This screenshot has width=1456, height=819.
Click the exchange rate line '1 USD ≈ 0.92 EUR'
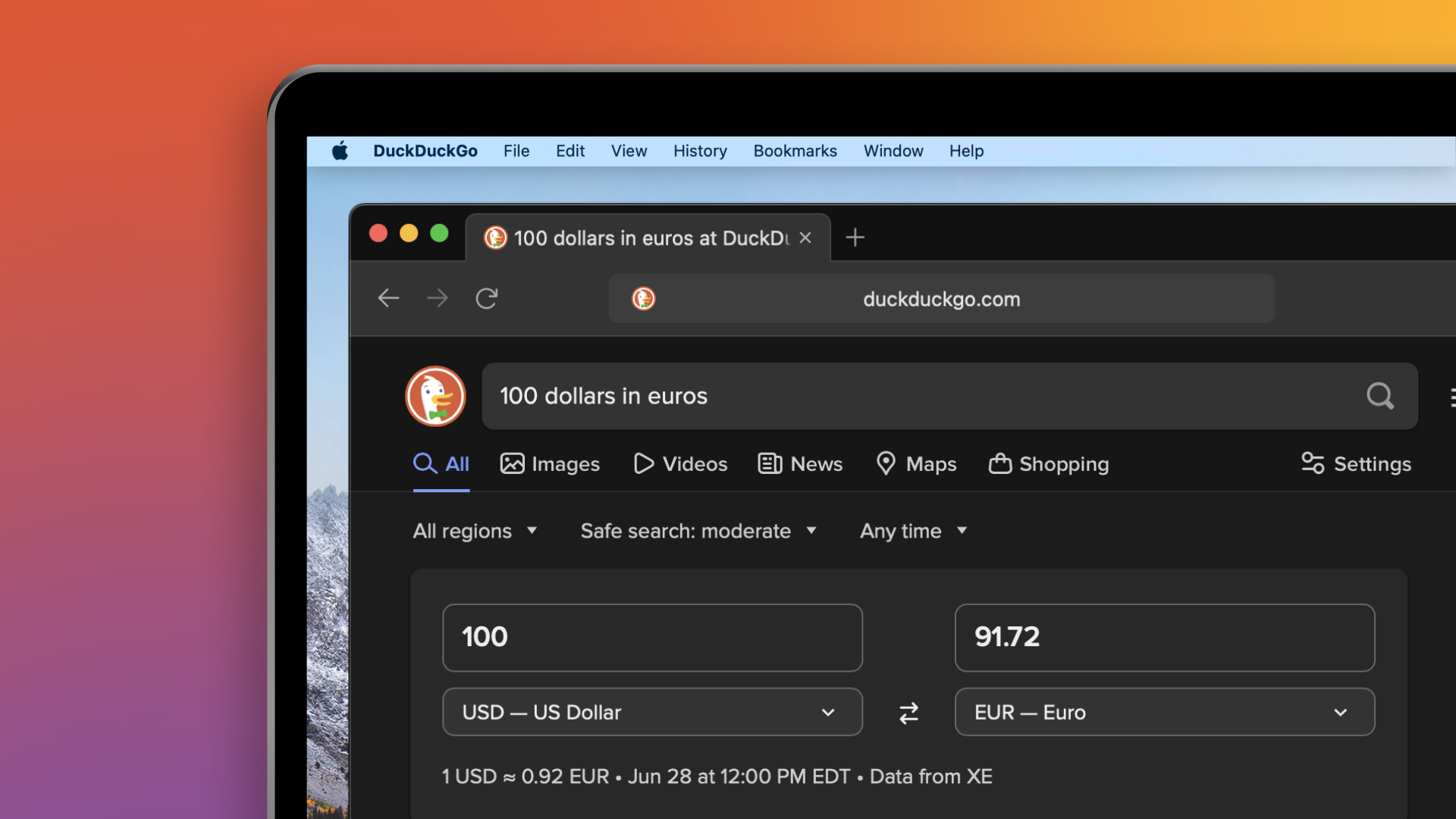pyautogui.click(x=526, y=777)
